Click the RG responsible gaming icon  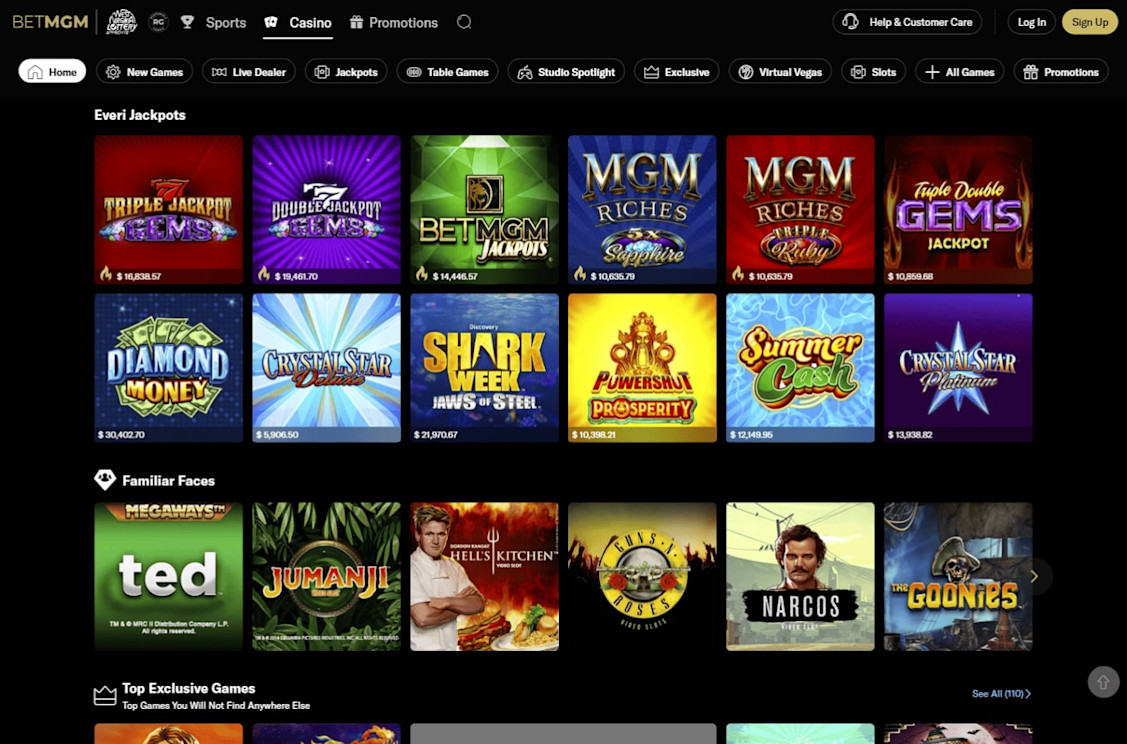pyautogui.click(x=158, y=22)
